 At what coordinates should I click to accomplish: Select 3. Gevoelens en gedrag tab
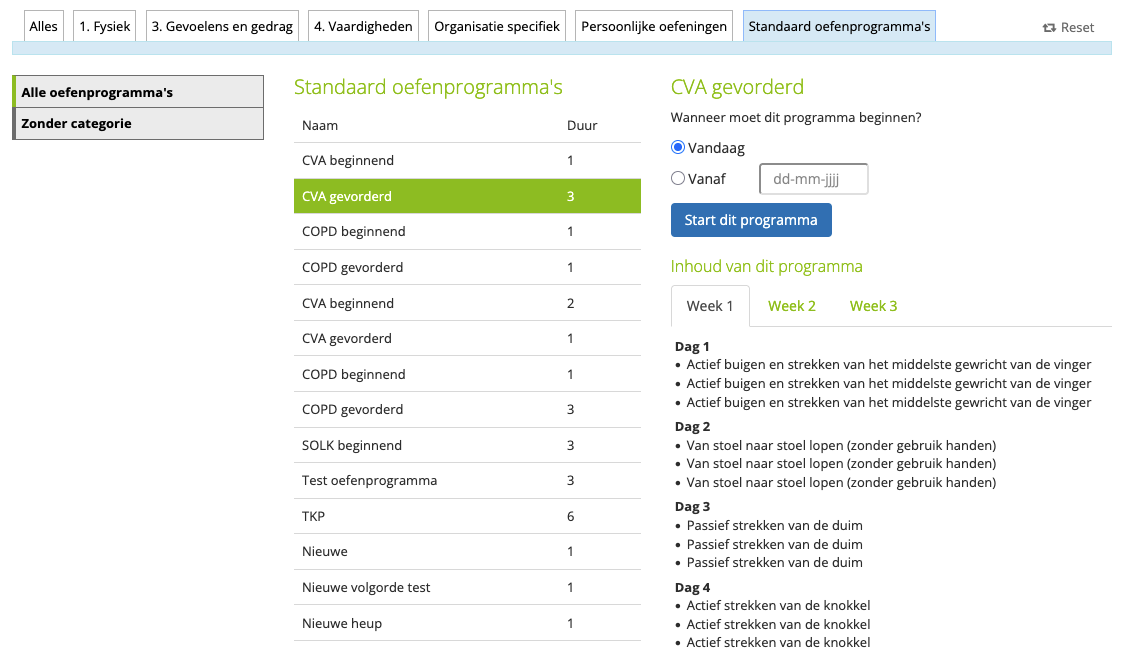coord(222,26)
